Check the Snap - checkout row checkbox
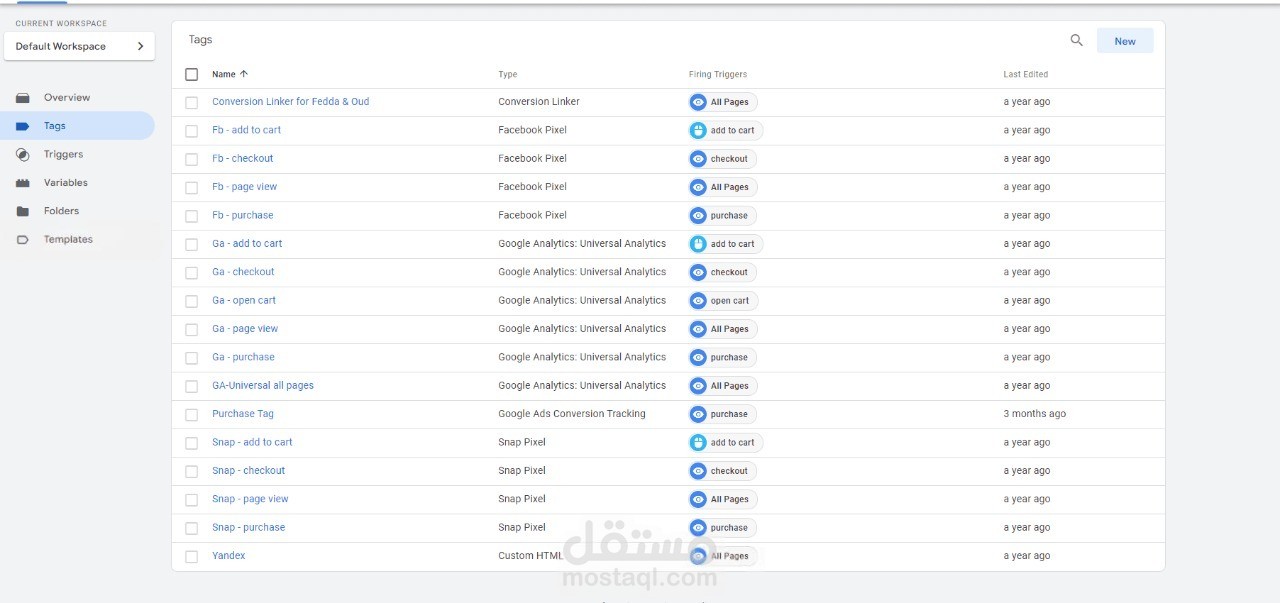 click(x=192, y=471)
